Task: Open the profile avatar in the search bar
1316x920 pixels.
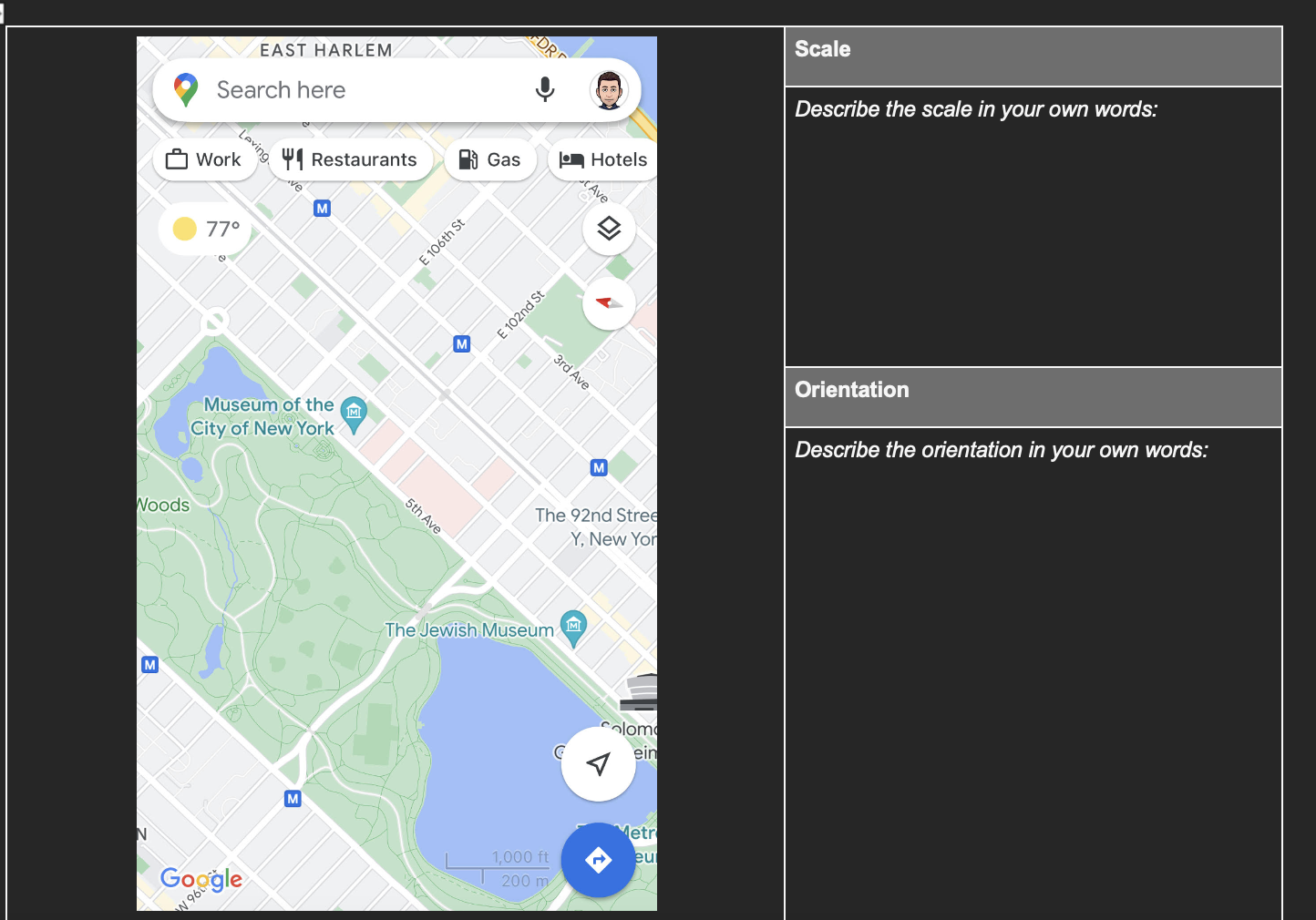Action: click(x=609, y=89)
